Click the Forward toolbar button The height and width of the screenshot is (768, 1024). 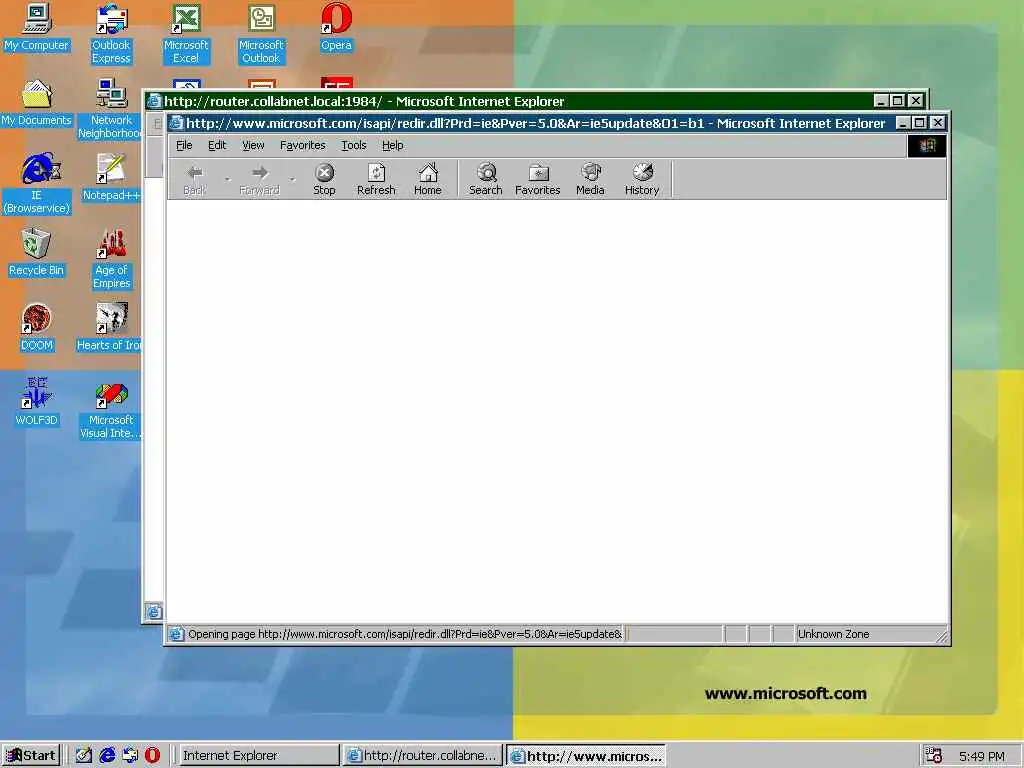coord(259,180)
